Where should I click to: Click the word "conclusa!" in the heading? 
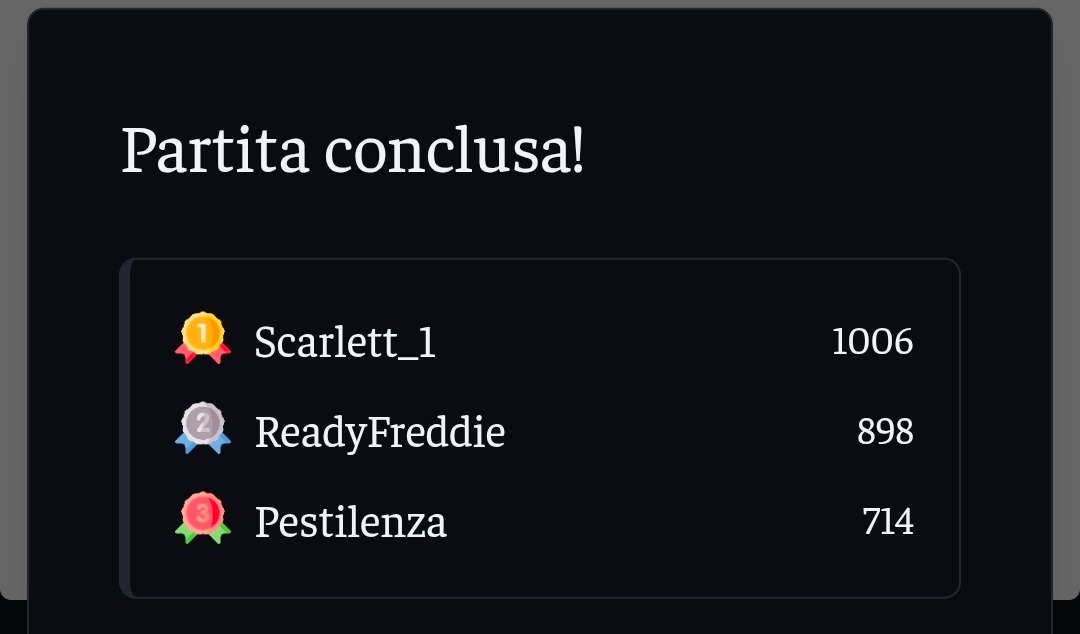pos(455,152)
